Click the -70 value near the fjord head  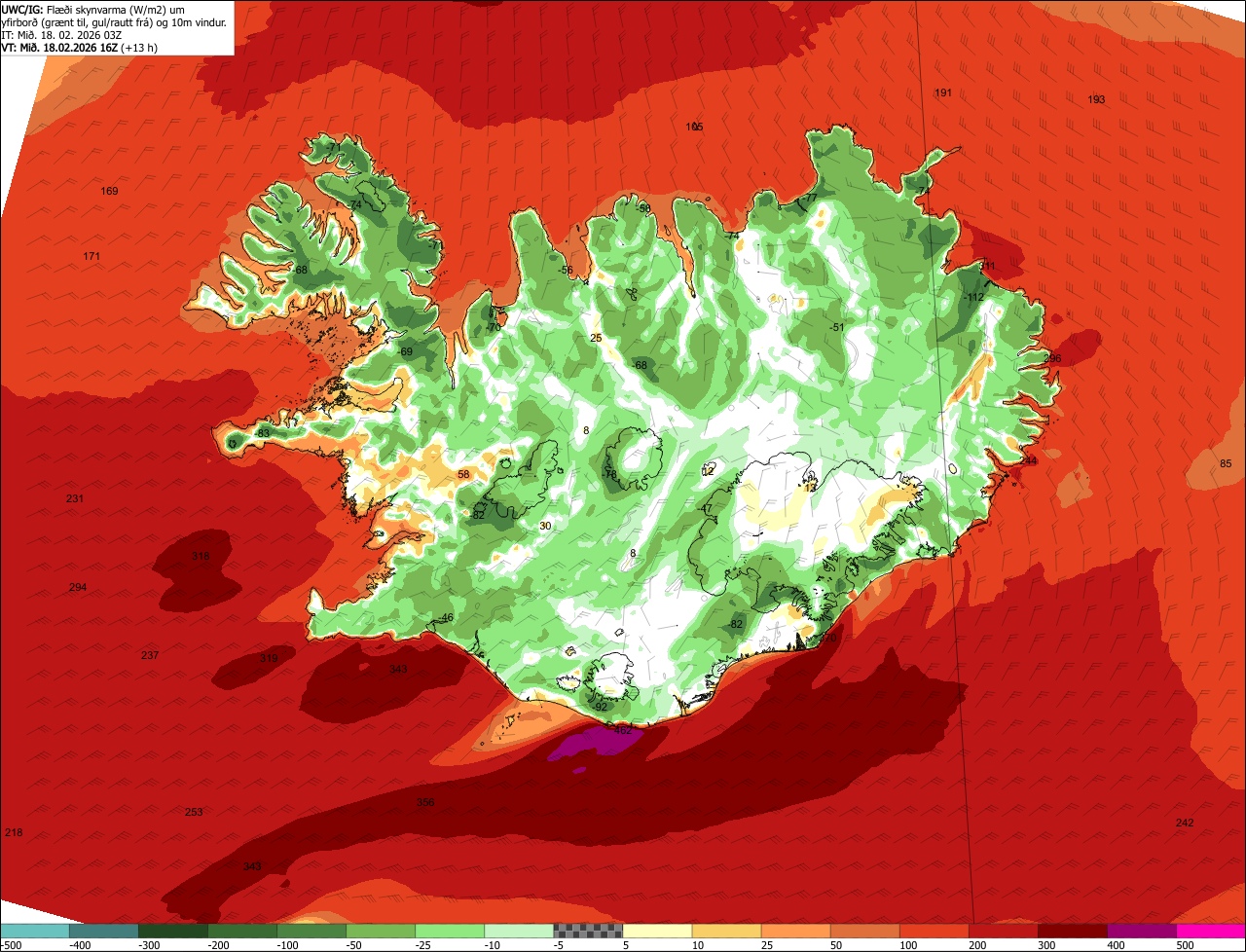(x=493, y=327)
